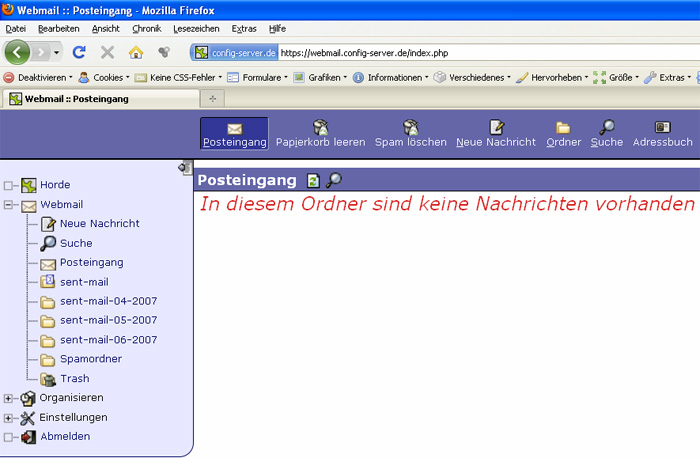Click refresh icon next to Posteingang heading
The height and width of the screenshot is (458, 700).
tap(314, 181)
